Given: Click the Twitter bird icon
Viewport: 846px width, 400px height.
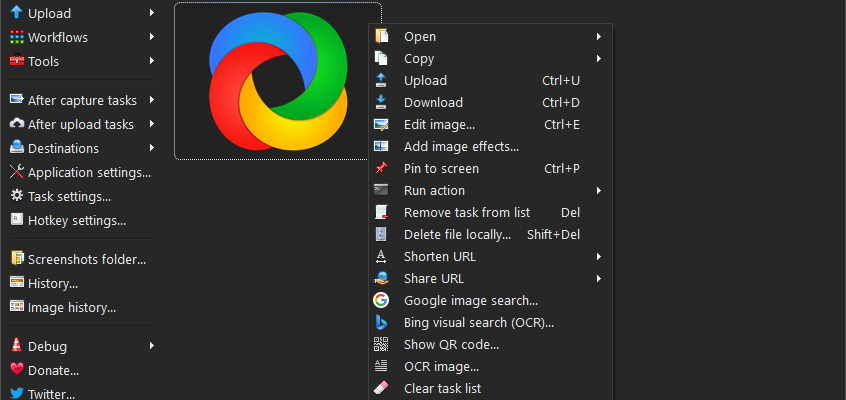Looking at the screenshot, I should pyautogui.click(x=16, y=394).
